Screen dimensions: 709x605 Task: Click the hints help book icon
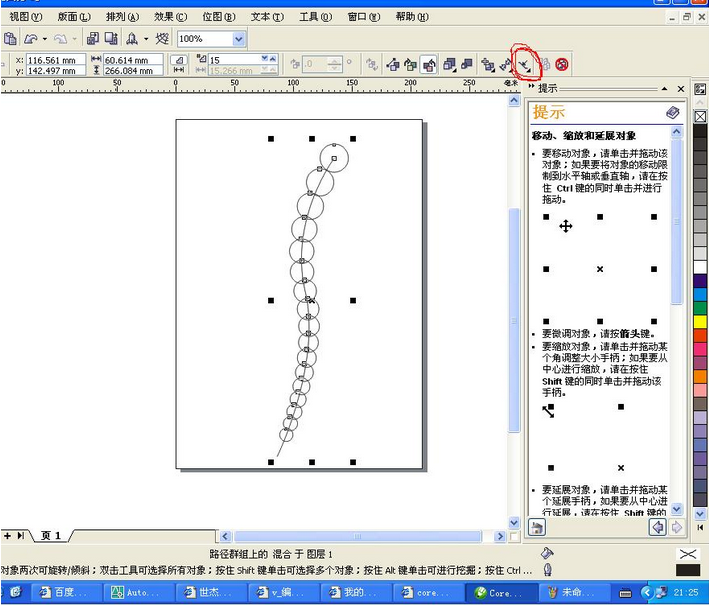click(672, 112)
